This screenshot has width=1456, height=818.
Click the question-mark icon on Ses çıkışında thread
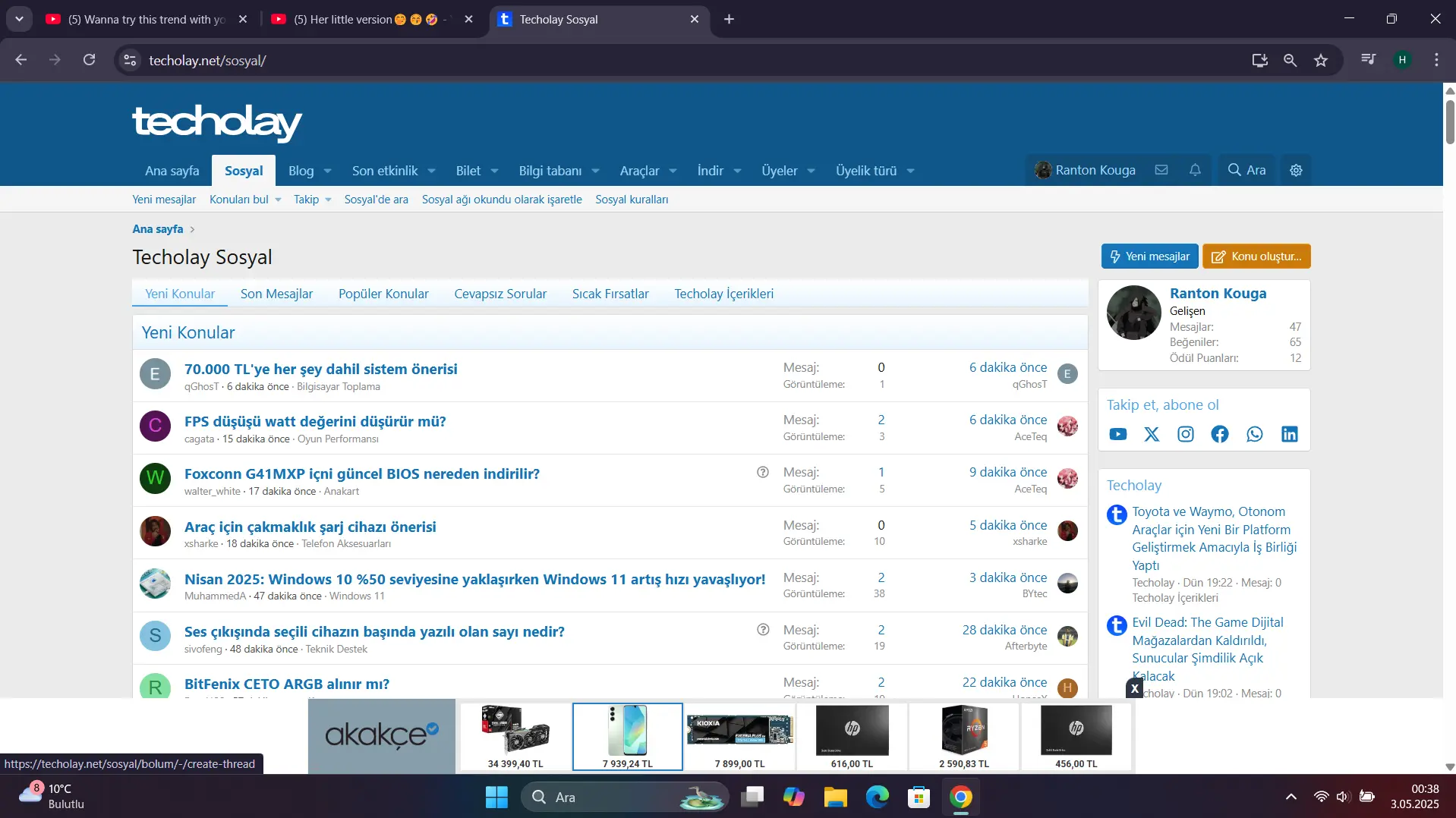[763, 629]
